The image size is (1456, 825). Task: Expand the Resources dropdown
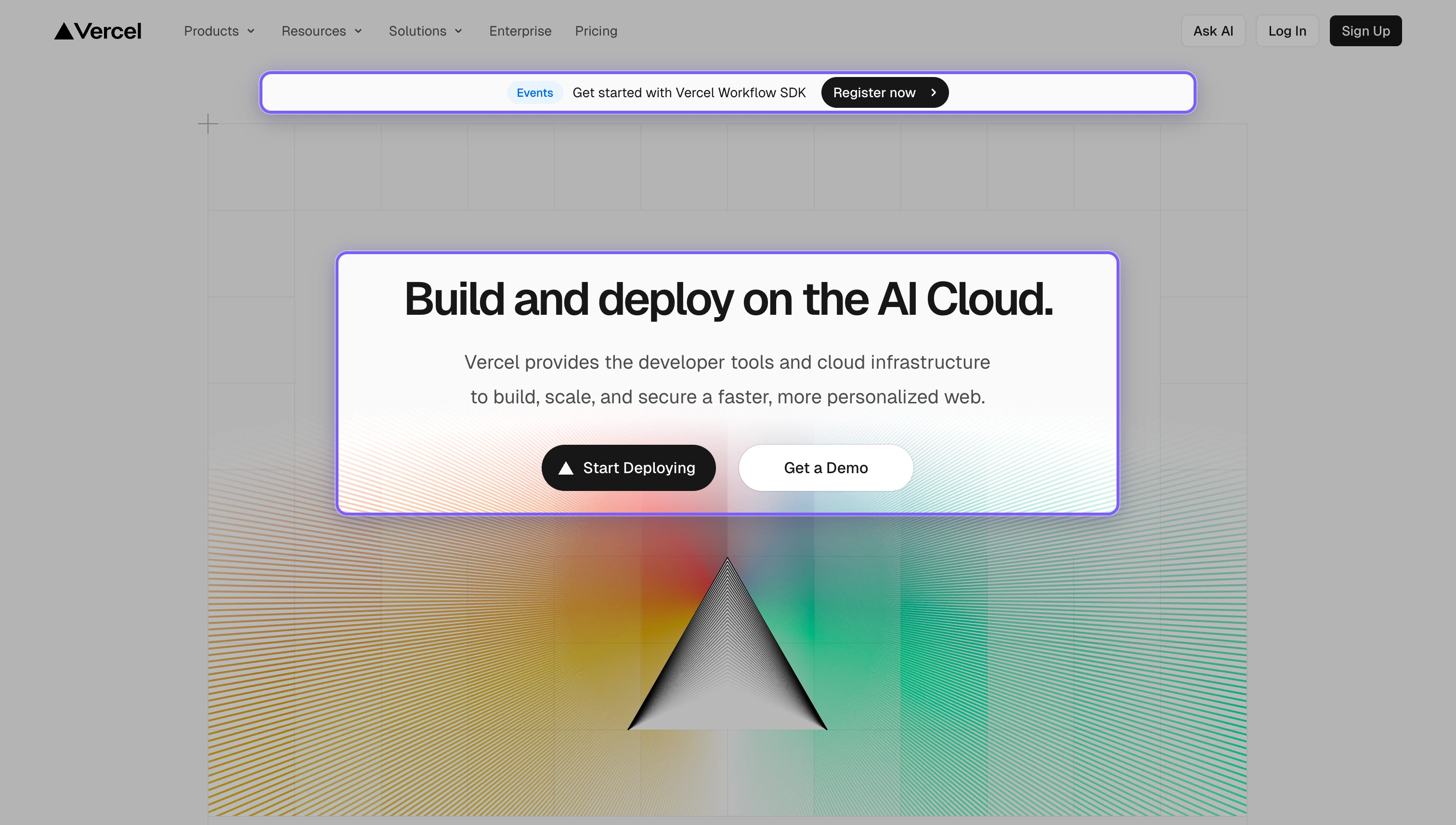(314, 31)
